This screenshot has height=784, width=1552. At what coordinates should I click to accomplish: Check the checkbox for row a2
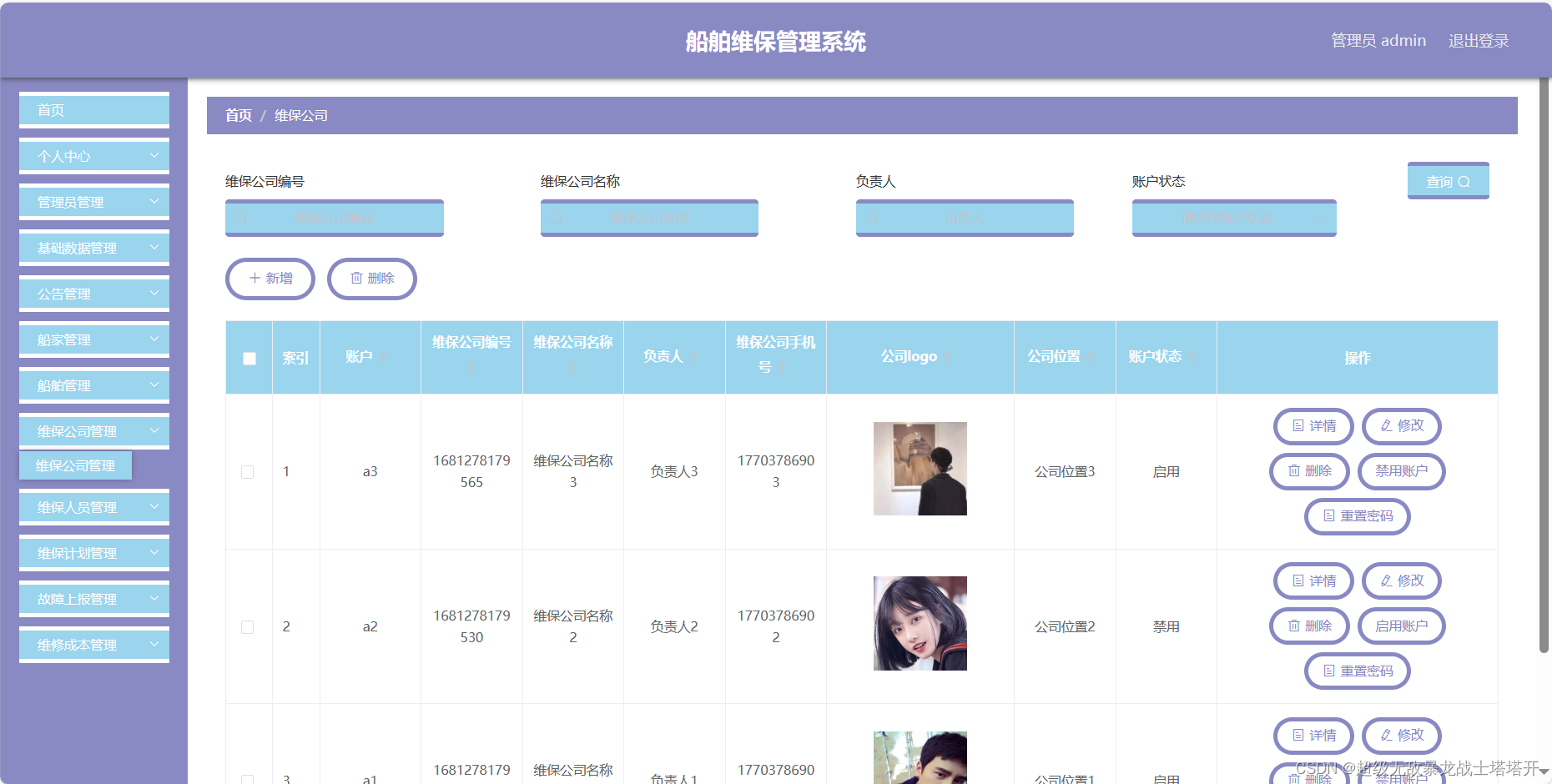click(248, 627)
